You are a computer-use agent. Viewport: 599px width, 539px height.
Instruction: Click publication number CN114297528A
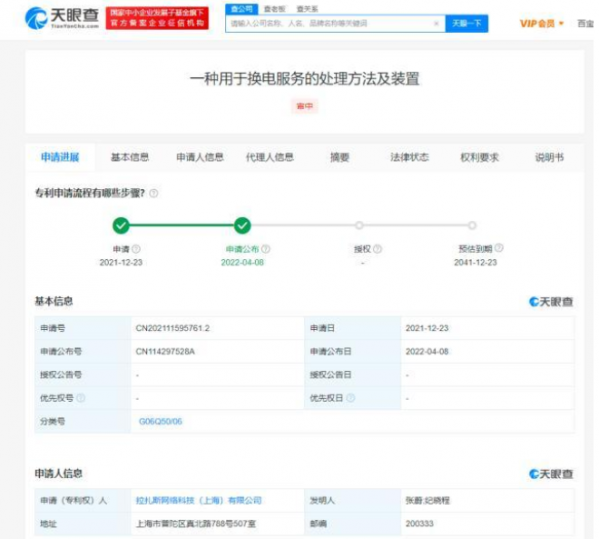coord(165,351)
